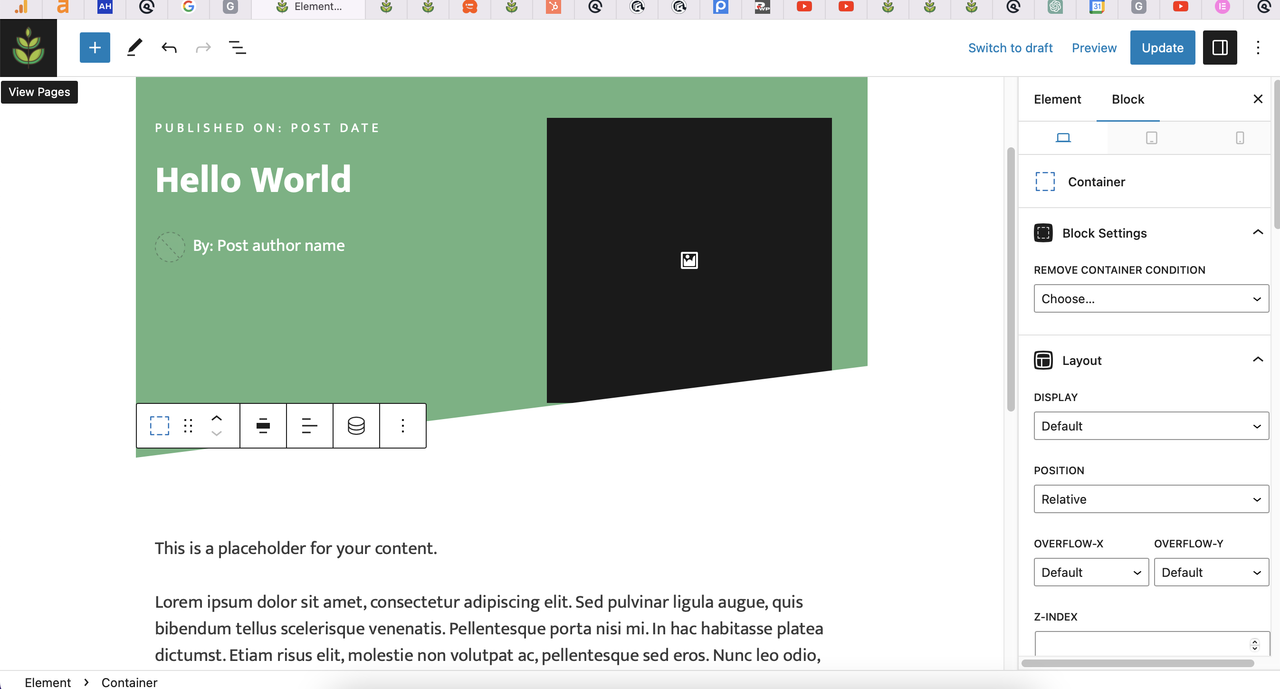This screenshot has width=1280, height=689.
Task: Click the Hello World heading
Action: pos(253,180)
